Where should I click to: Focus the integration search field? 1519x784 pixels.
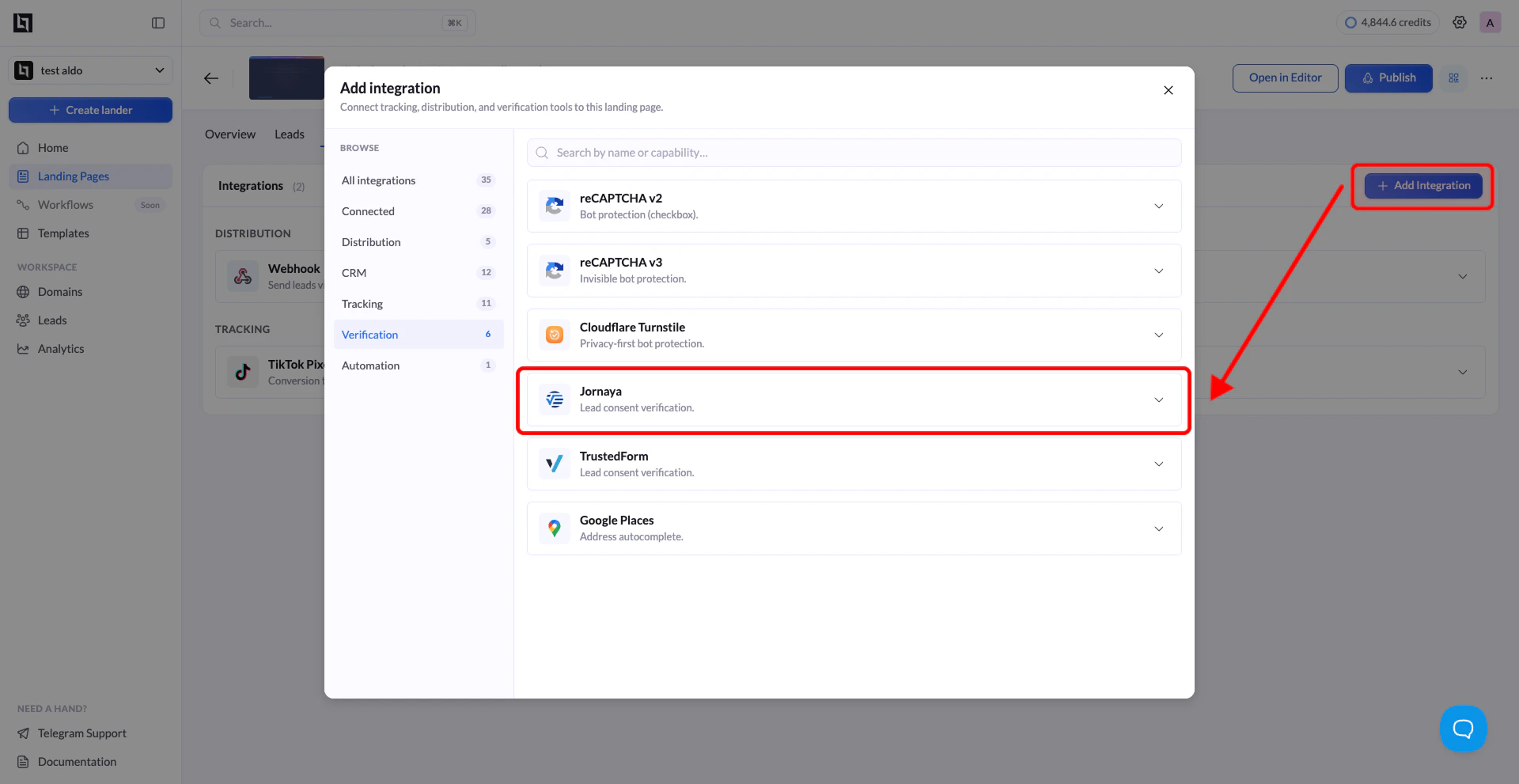[854, 153]
